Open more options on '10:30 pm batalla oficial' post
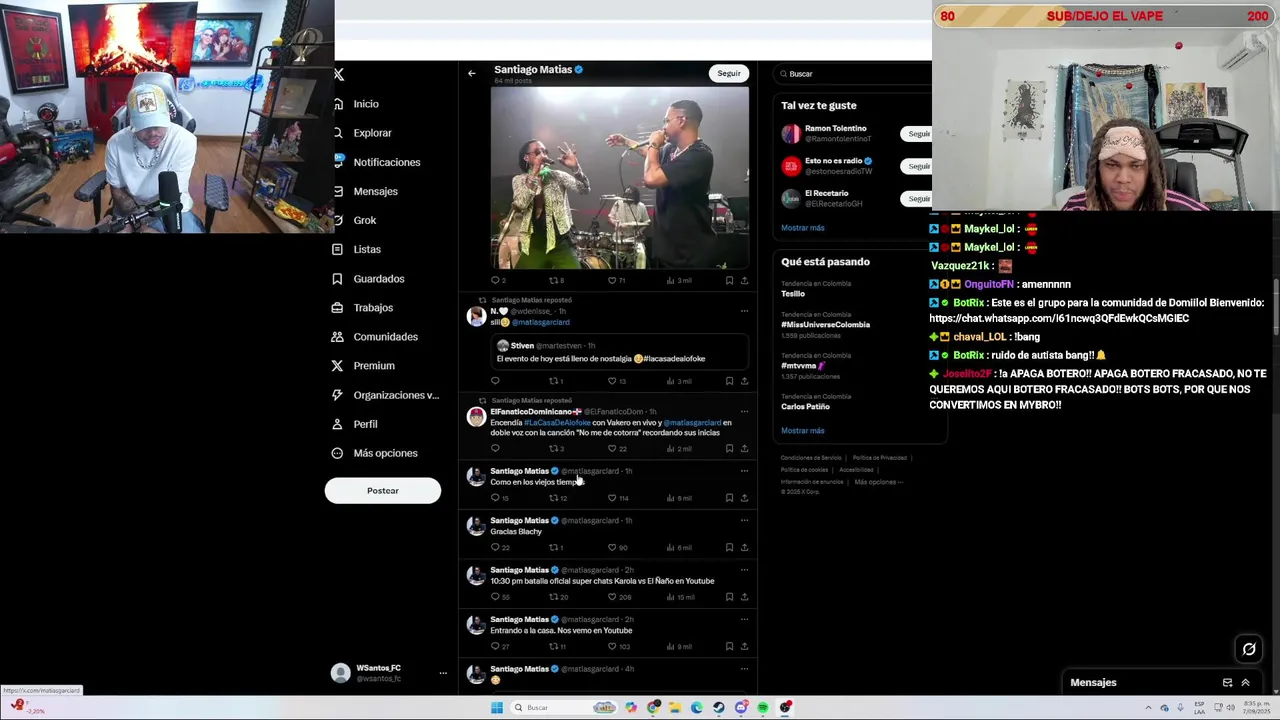The image size is (1280, 720). point(744,570)
